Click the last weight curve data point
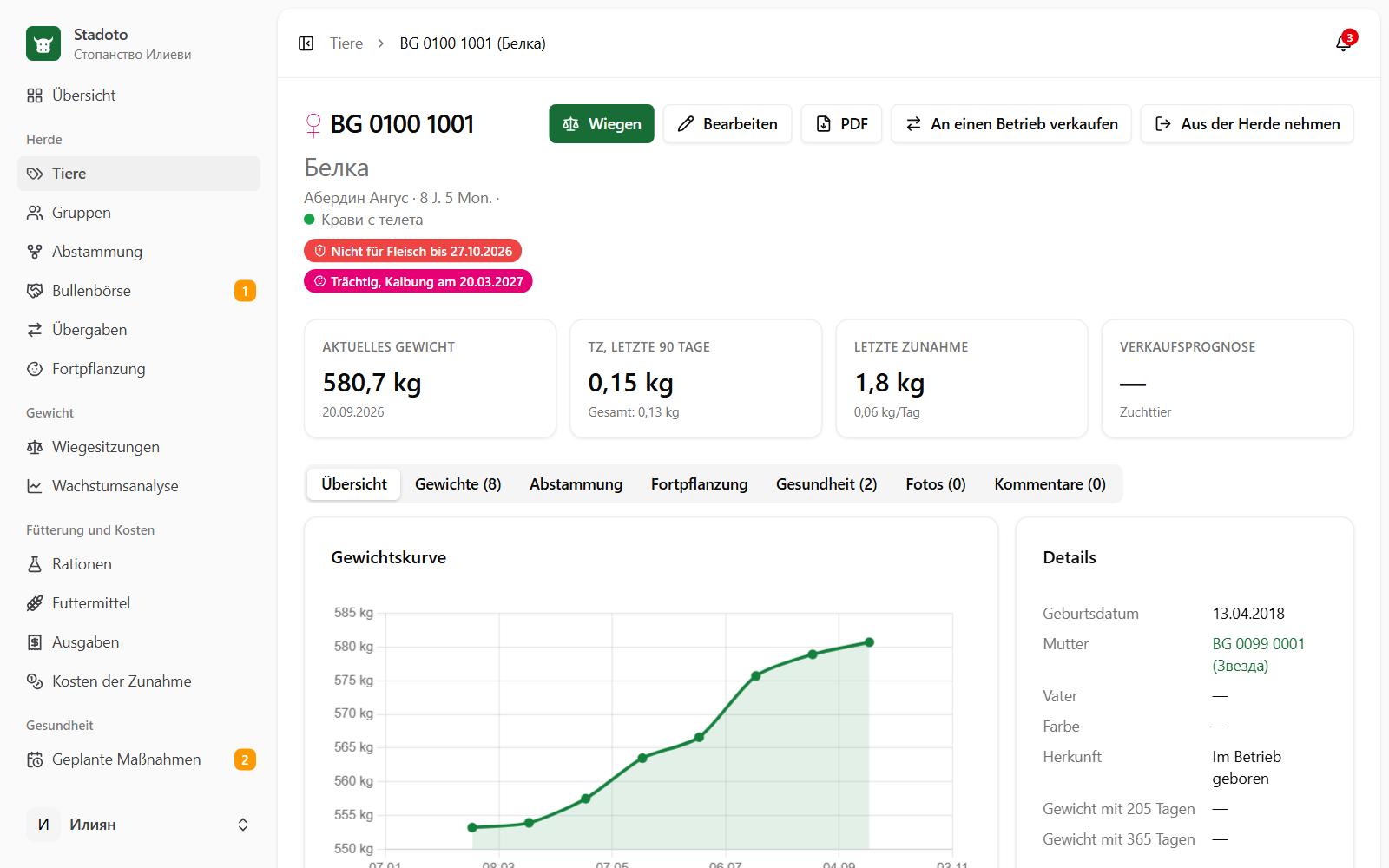This screenshot has width=1389, height=868. 869,642
